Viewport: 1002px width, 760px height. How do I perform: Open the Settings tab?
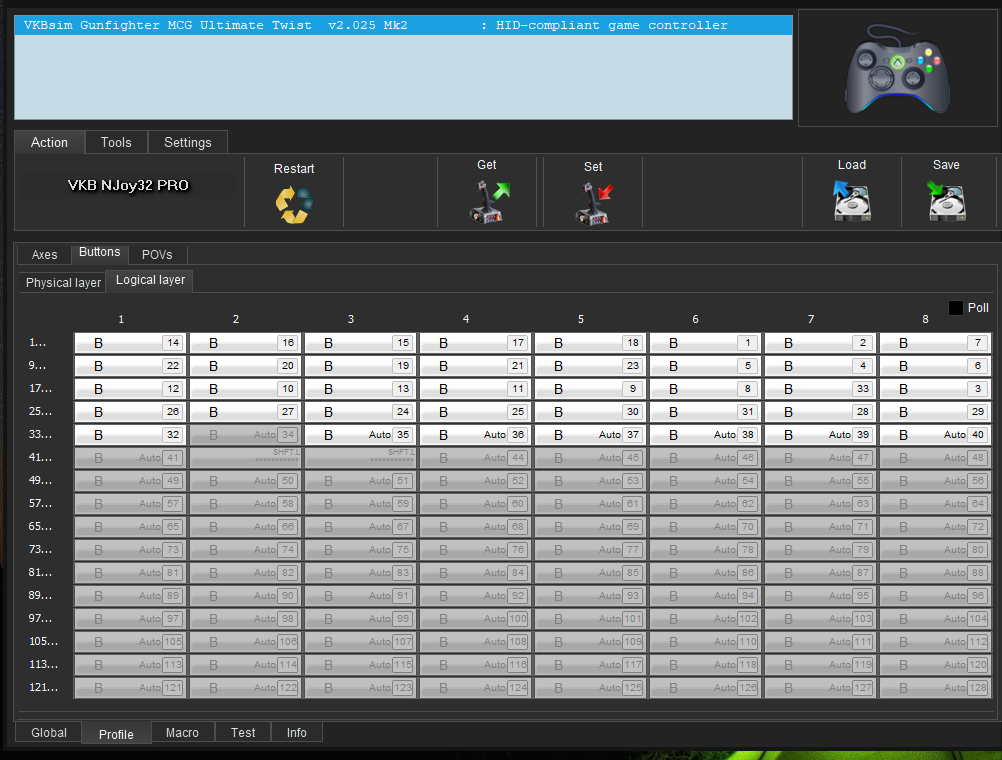point(187,143)
